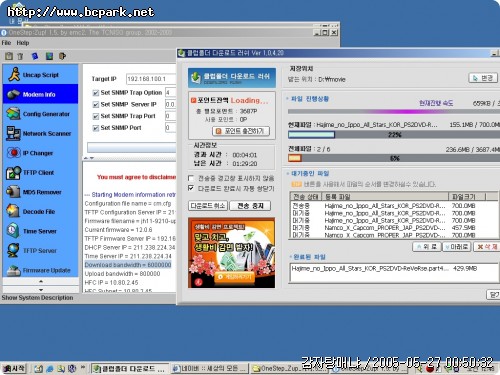Click the orange advertisement banner image
This screenshot has width=500, height=375.
(232, 253)
